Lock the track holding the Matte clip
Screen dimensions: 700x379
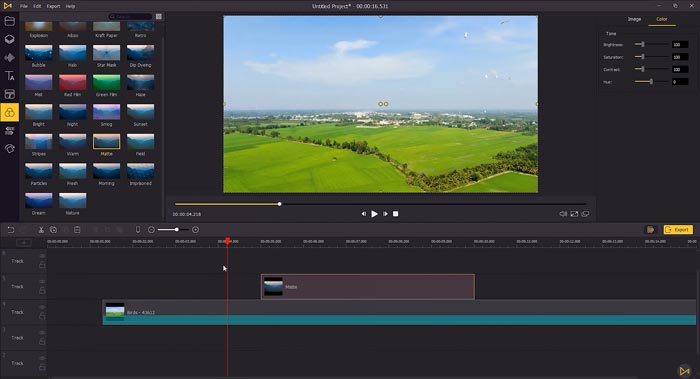pyautogui.click(x=42, y=290)
